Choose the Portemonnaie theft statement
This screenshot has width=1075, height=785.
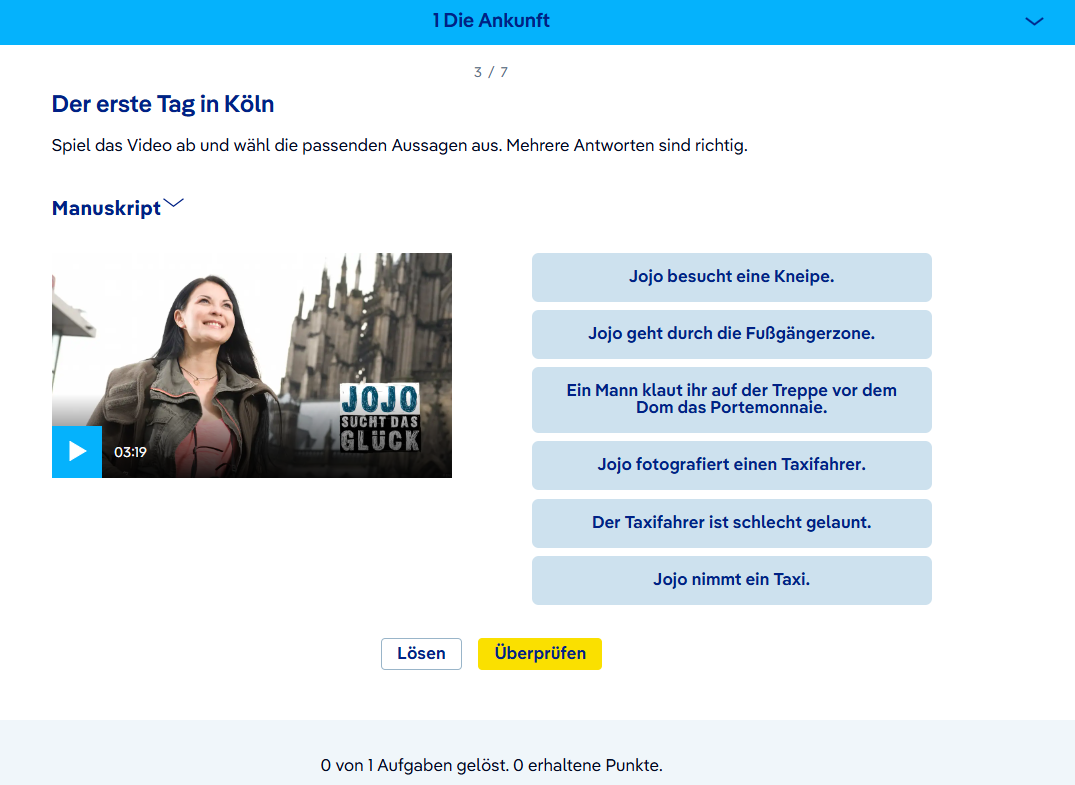pos(732,400)
